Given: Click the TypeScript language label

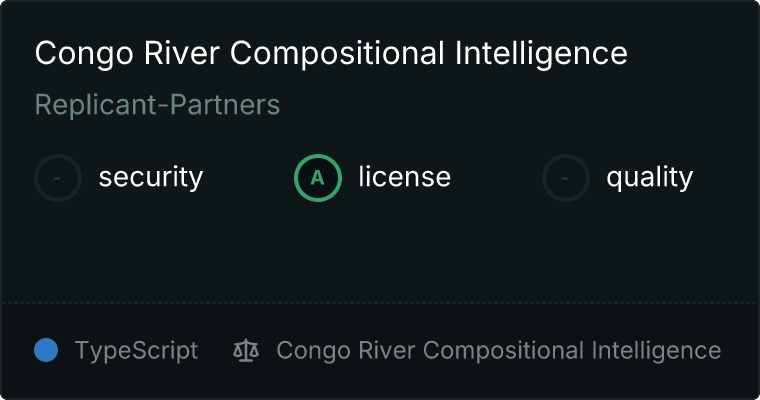Looking at the screenshot, I should point(136,350).
